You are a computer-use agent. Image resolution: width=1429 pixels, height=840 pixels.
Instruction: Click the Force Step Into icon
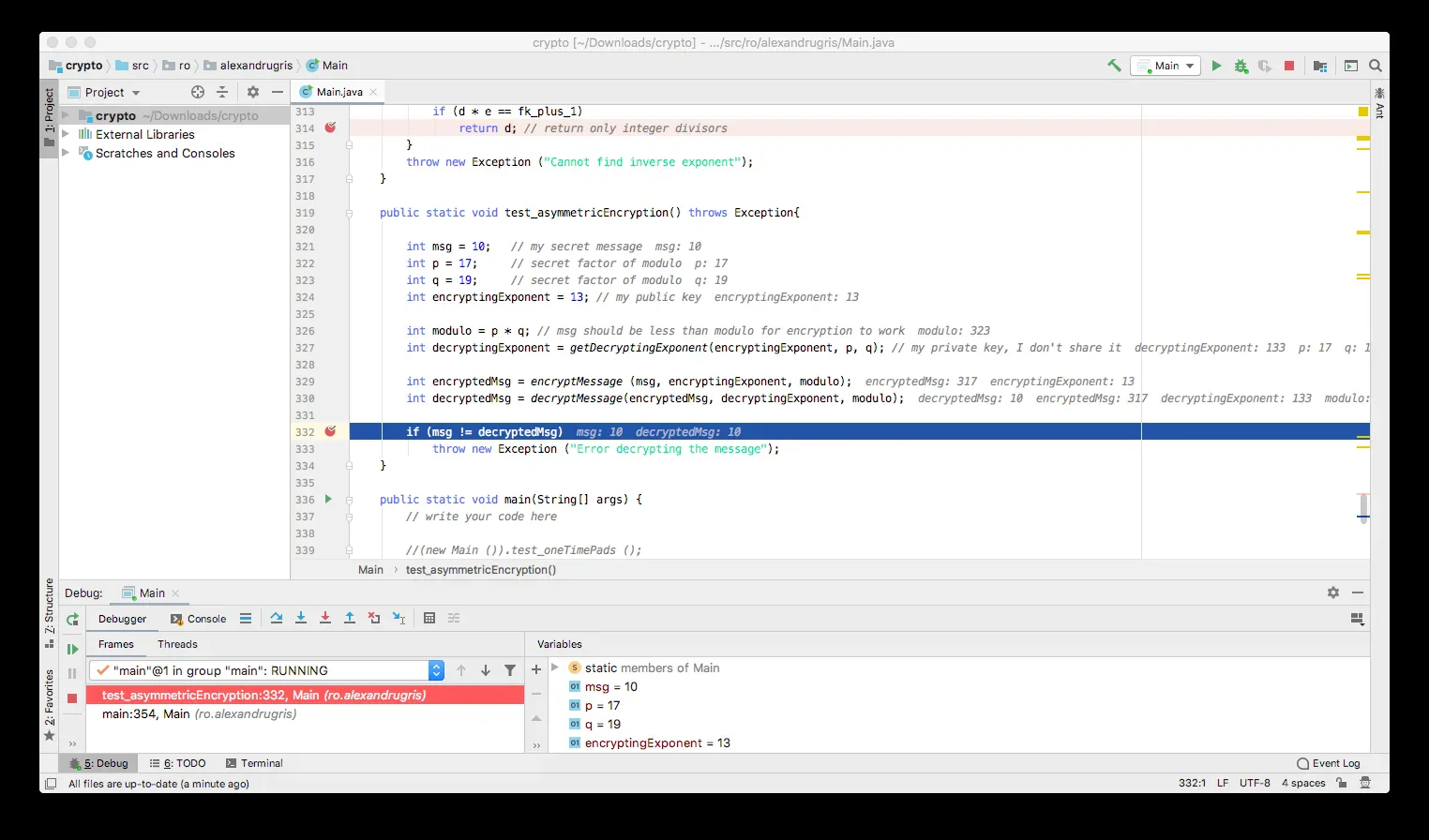point(325,618)
